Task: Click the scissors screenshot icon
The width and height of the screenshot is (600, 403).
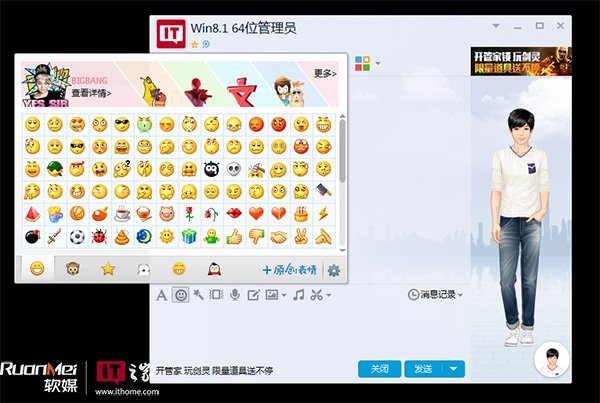Action: 317,295
